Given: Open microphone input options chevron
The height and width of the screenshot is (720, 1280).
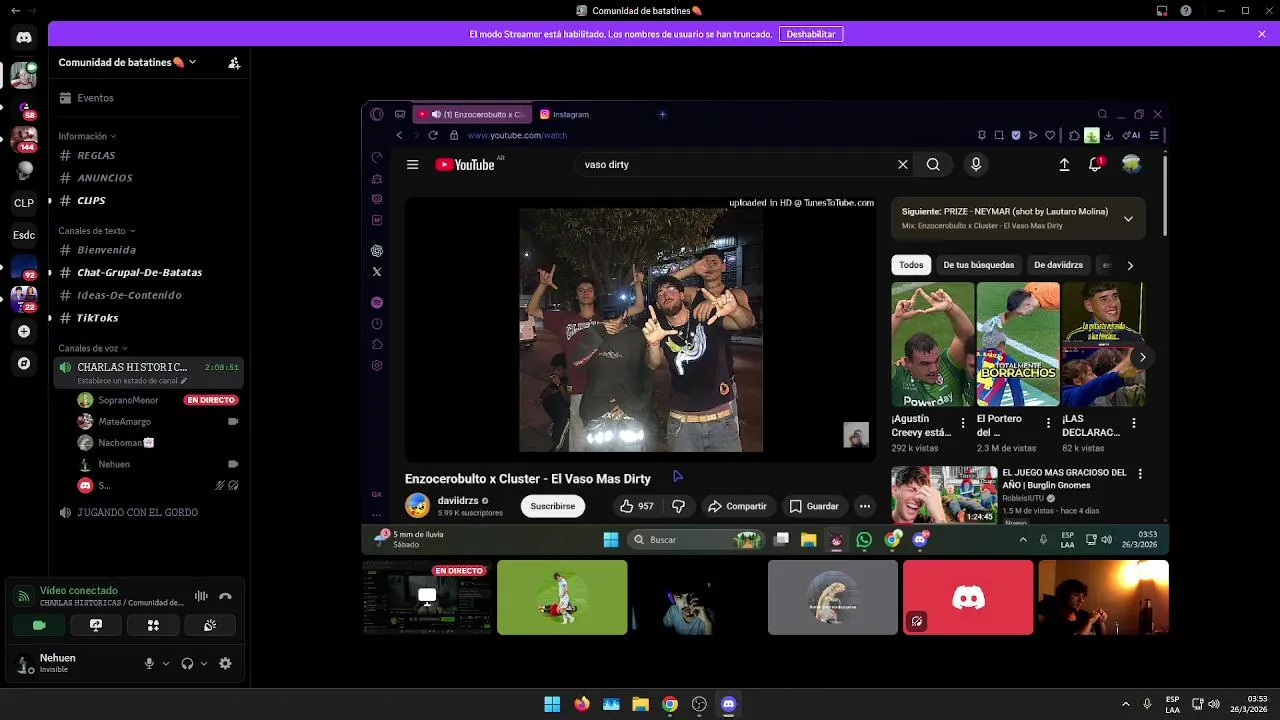Looking at the screenshot, I should click(x=166, y=663).
